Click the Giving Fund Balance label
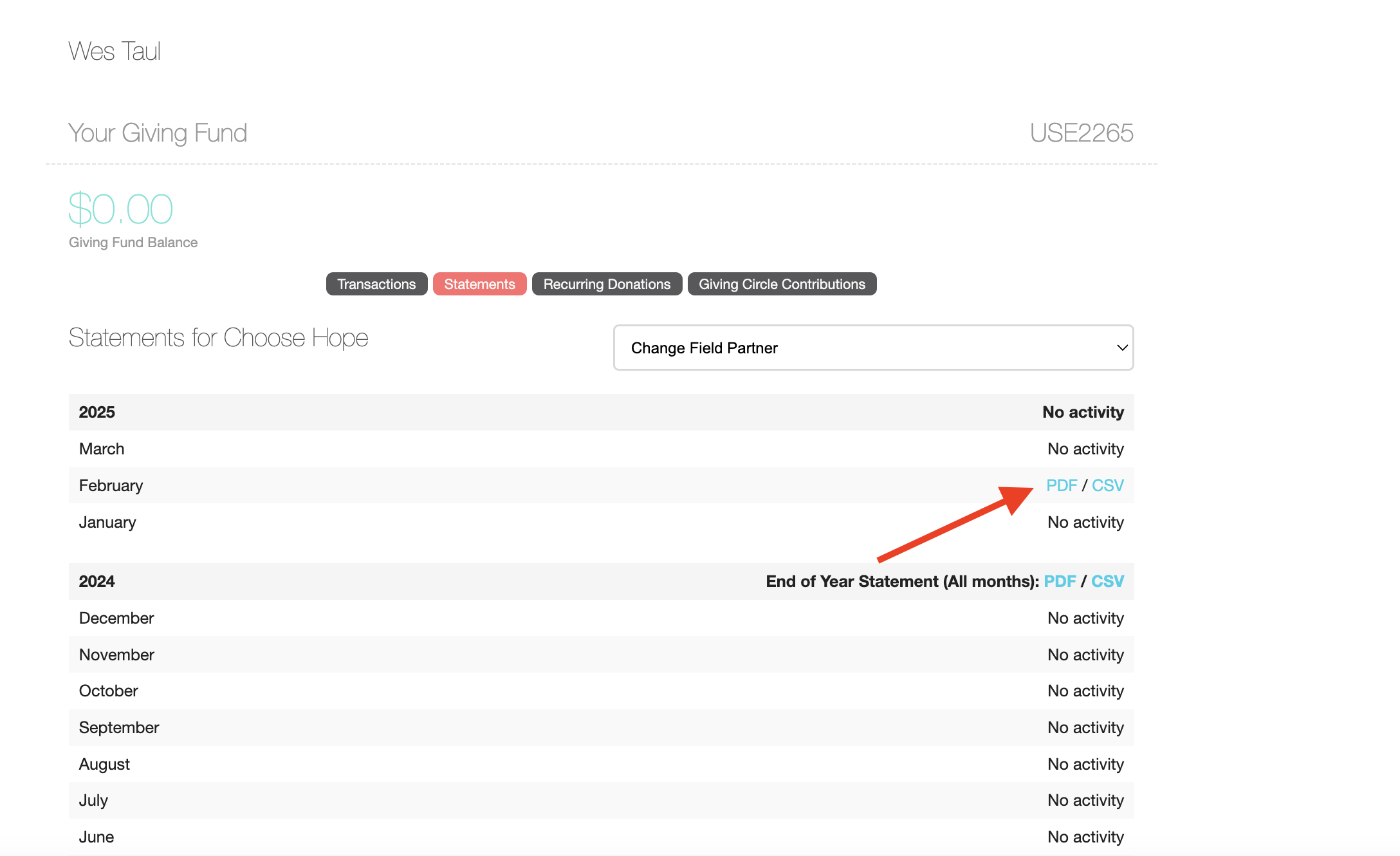 [x=133, y=242]
